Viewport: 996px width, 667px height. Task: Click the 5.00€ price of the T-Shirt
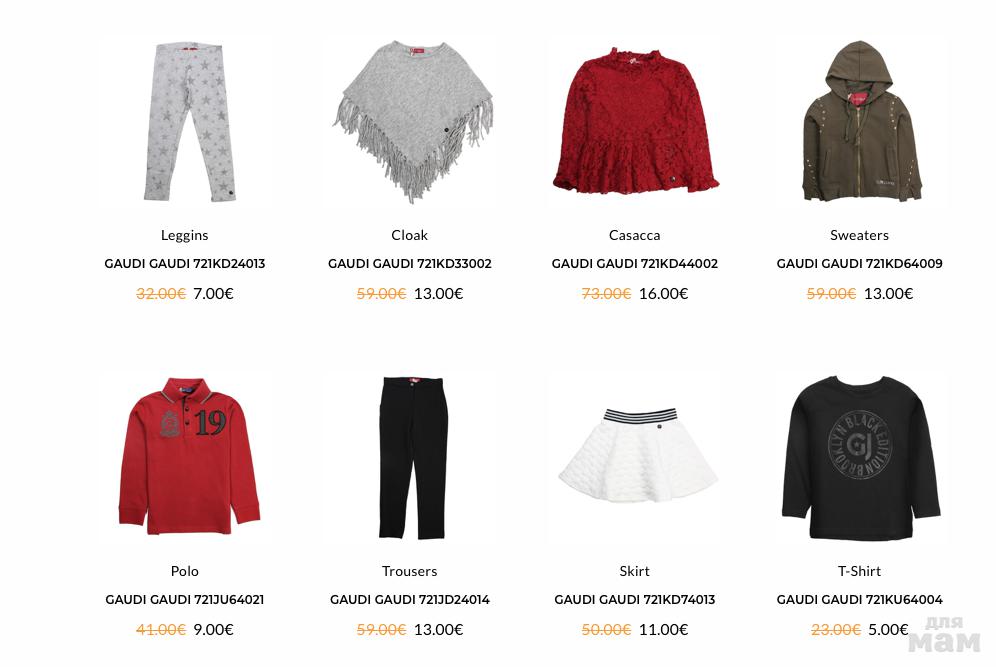(x=888, y=630)
